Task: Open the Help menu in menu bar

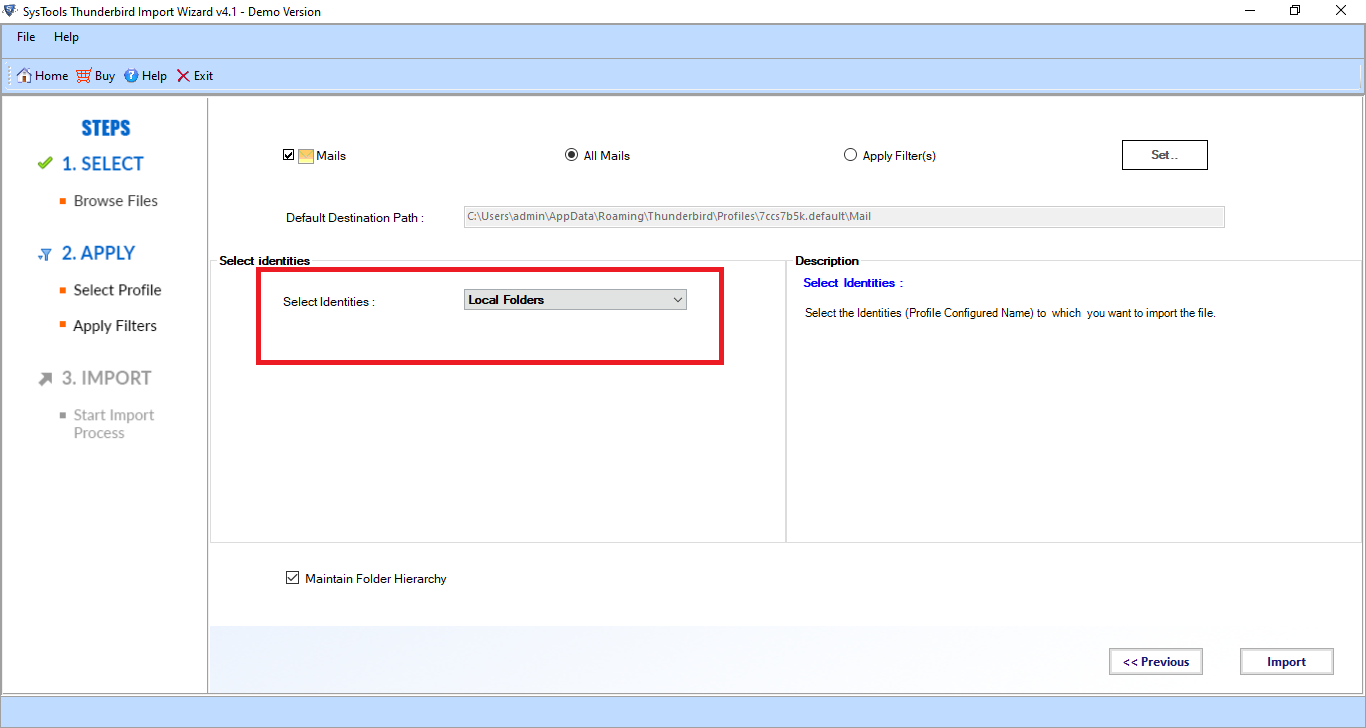Action: click(66, 37)
